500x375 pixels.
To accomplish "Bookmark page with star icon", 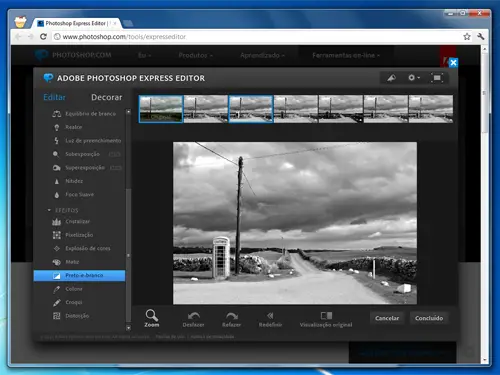I will [467, 37].
